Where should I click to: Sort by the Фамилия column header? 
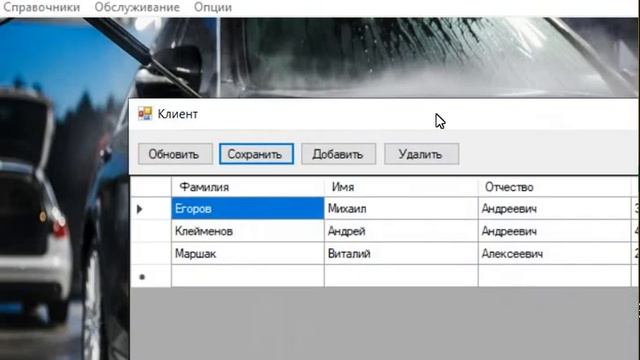(x=248, y=187)
